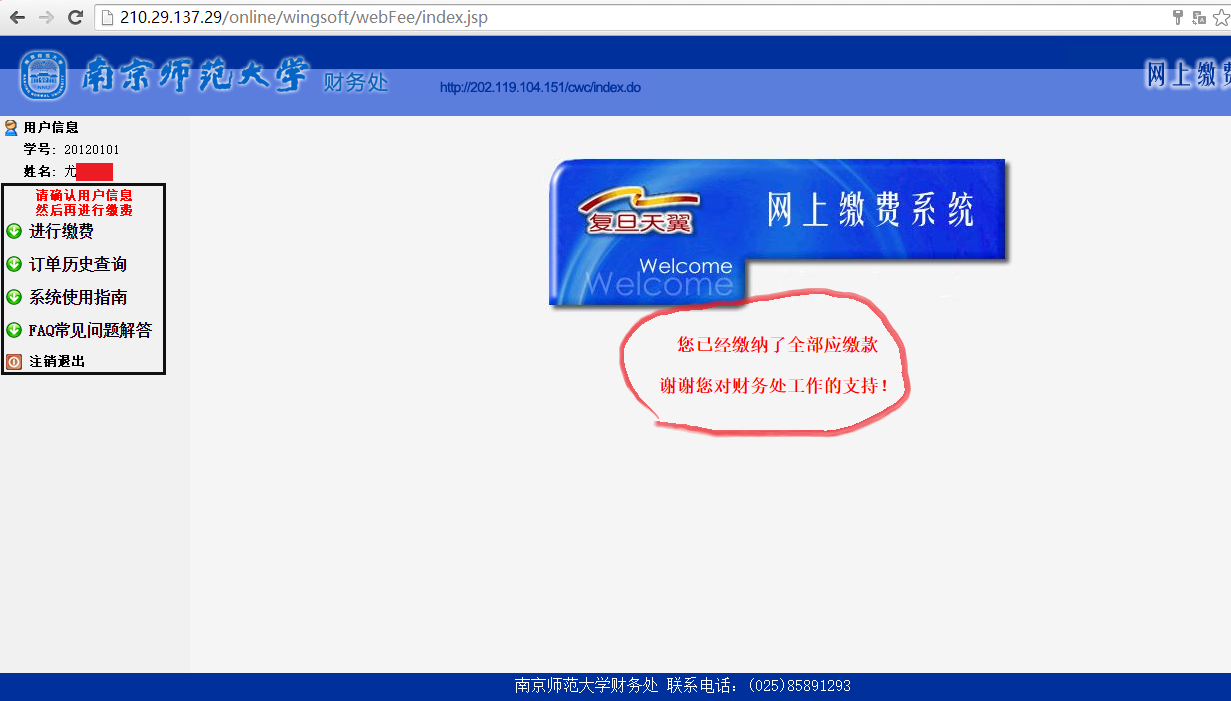Screen dimensions: 1231x701
Task: Click the red 请确认用户信息 notice
Action: pyautogui.click(x=84, y=195)
